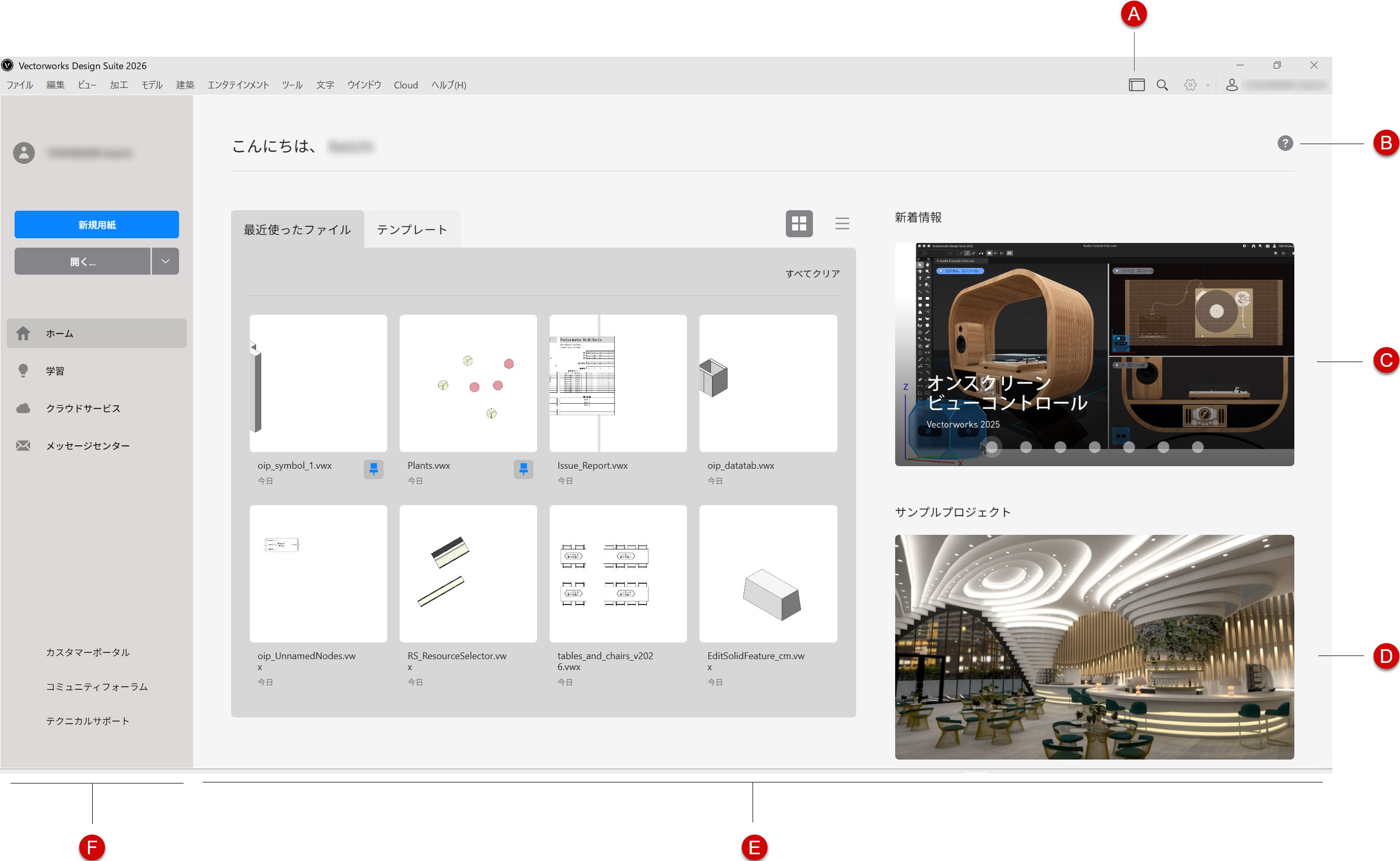The image size is (1400, 861).
Task: Open the help question mark icon
Action: [x=1284, y=143]
